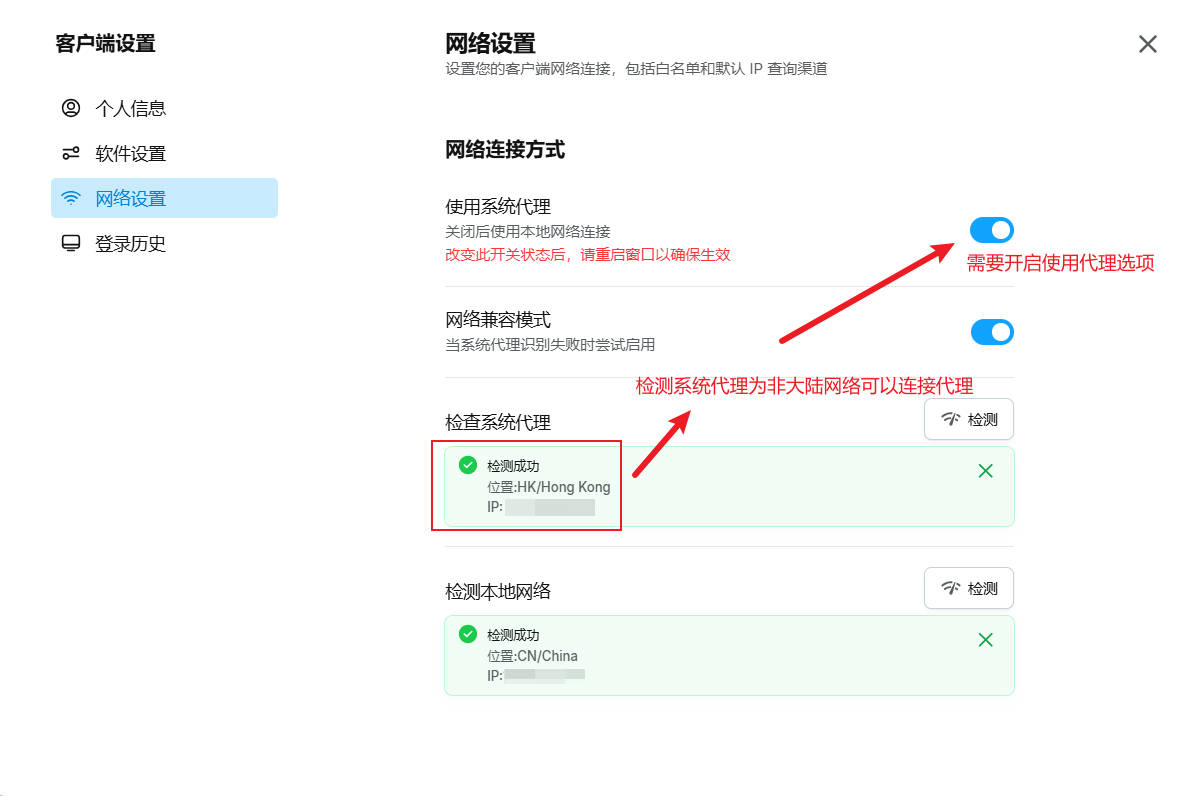Open the 个人信息 menu item

pyautogui.click(x=130, y=108)
